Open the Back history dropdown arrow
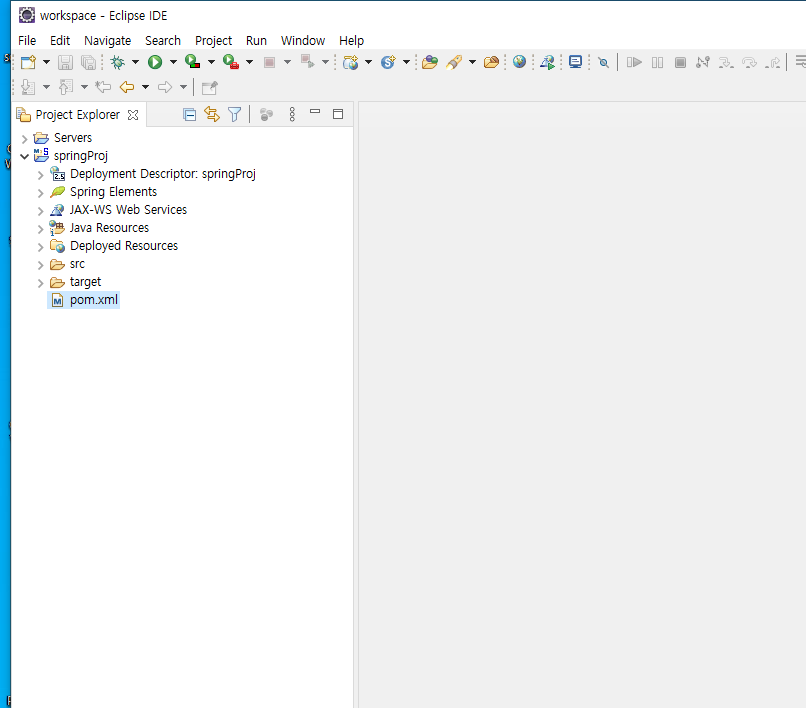The width and height of the screenshot is (806, 708). click(x=145, y=87)
